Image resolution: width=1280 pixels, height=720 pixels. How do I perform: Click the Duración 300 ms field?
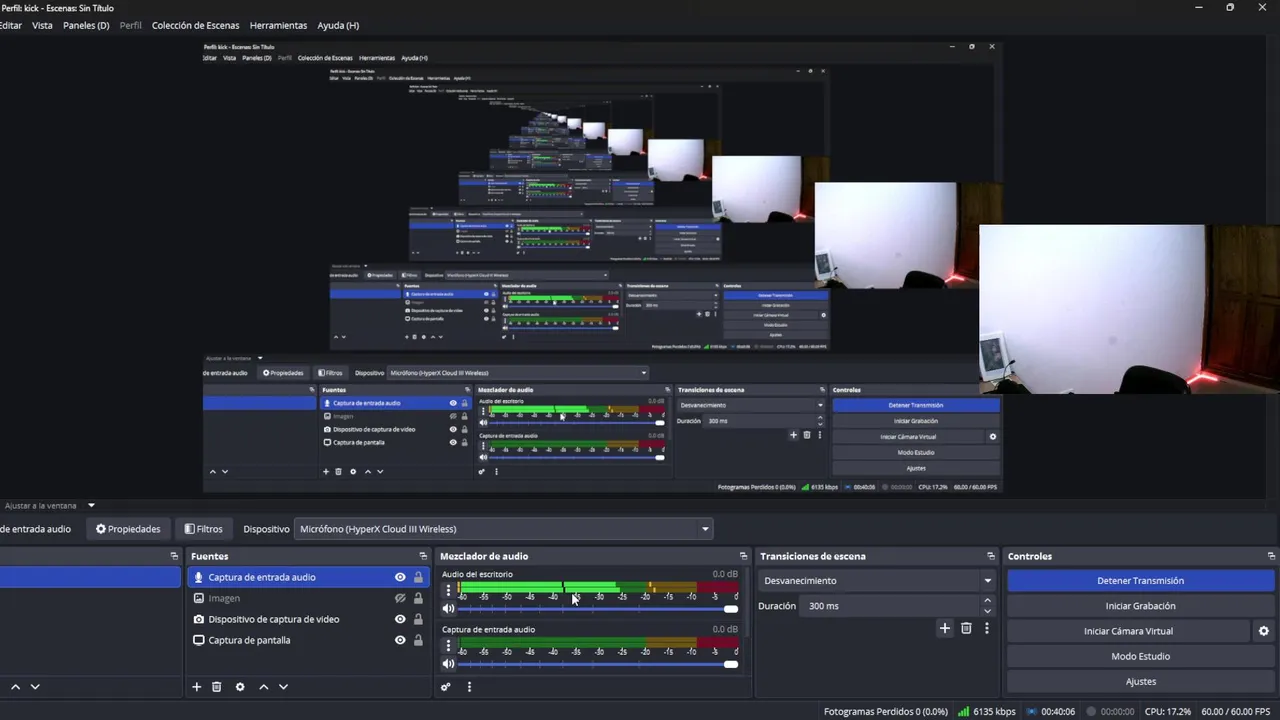point(888,606)
